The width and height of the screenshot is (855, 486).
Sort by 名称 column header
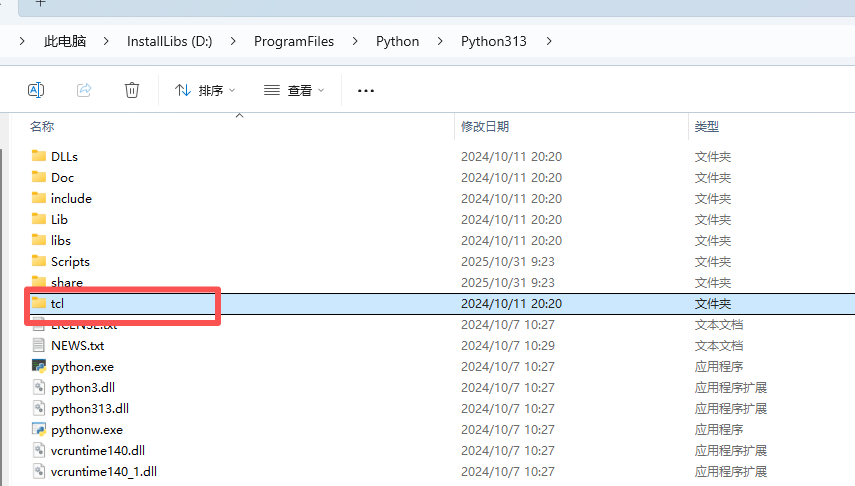(42, 127)
